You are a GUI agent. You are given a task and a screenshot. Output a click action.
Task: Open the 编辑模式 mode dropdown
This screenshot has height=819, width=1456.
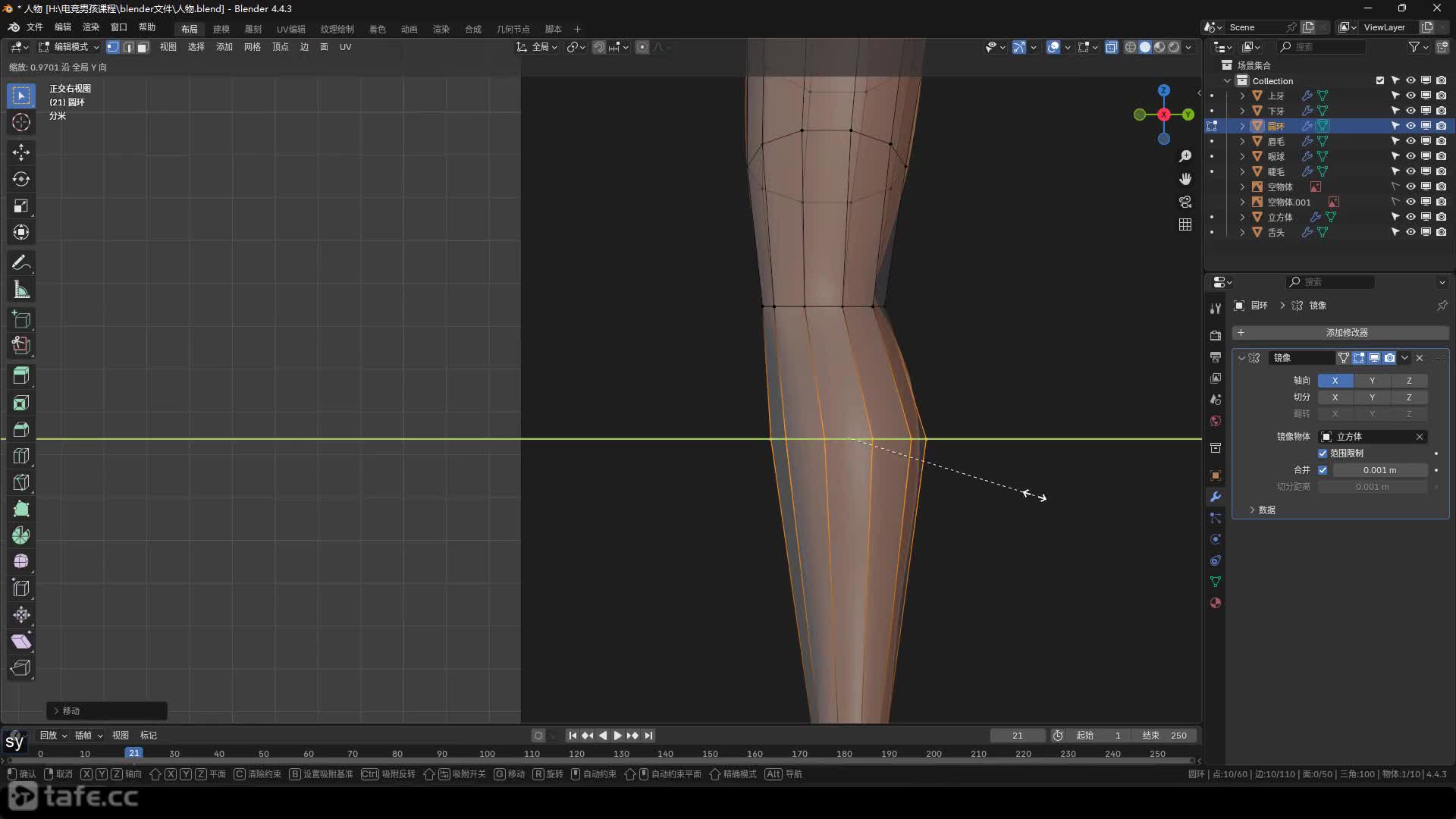pyautogui.click(x=70, y=47)
